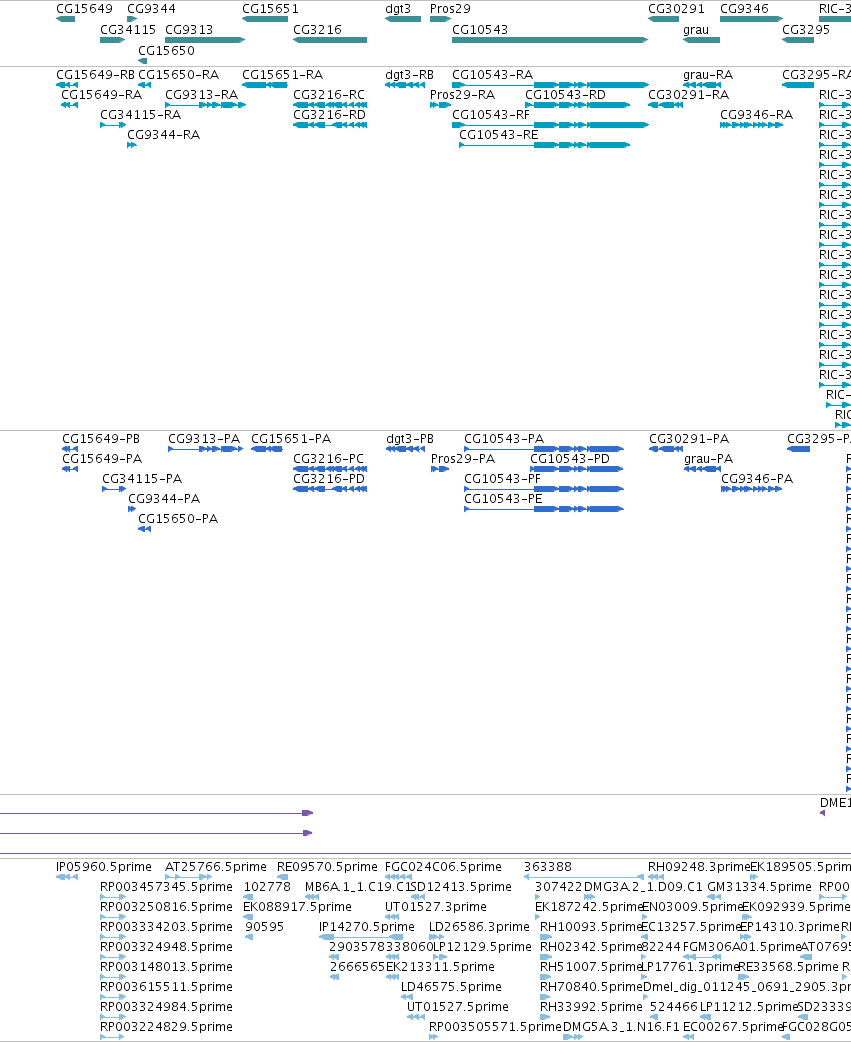The image size is (851, 1042).
Task: Click protein label CG3216-PD
Action: point(329,479)
